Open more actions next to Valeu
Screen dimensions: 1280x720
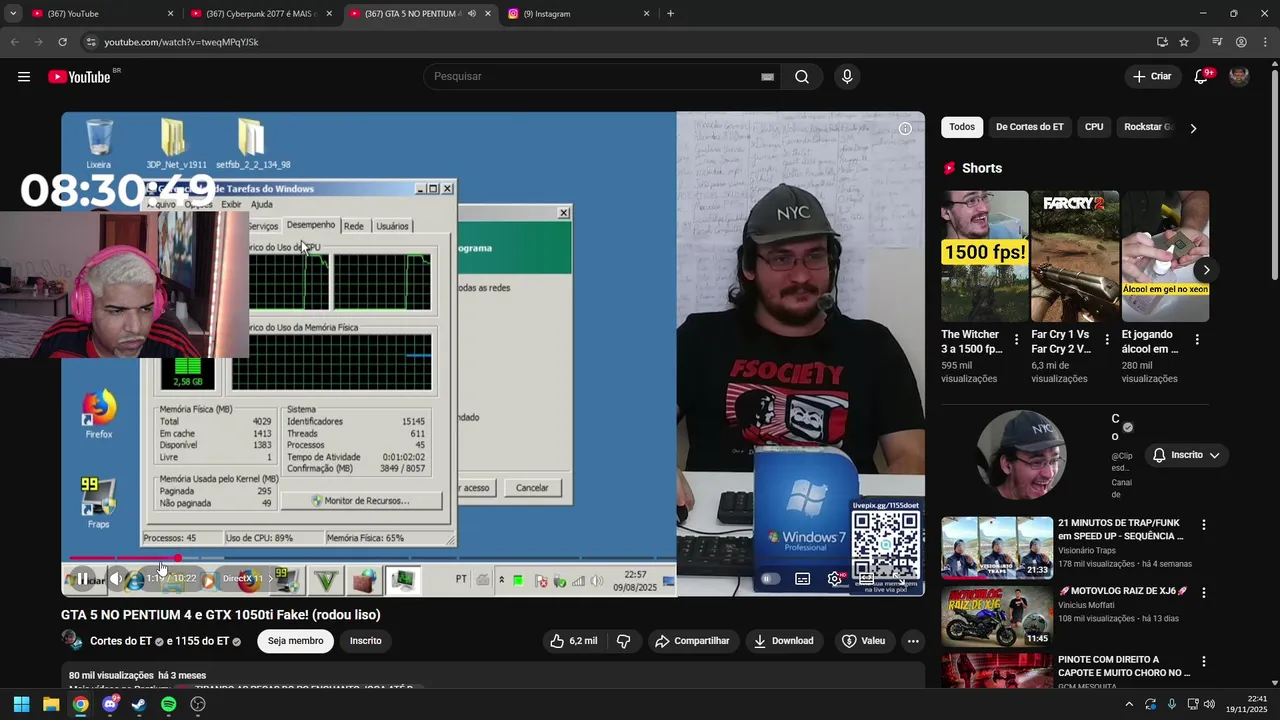click(913, 641)
